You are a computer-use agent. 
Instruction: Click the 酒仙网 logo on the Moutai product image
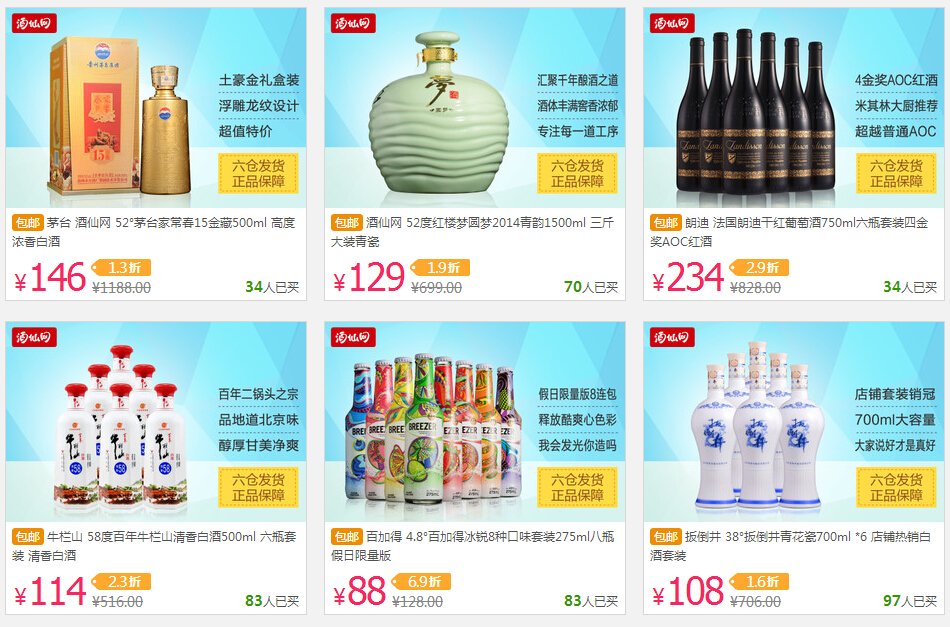click(35, 24)
